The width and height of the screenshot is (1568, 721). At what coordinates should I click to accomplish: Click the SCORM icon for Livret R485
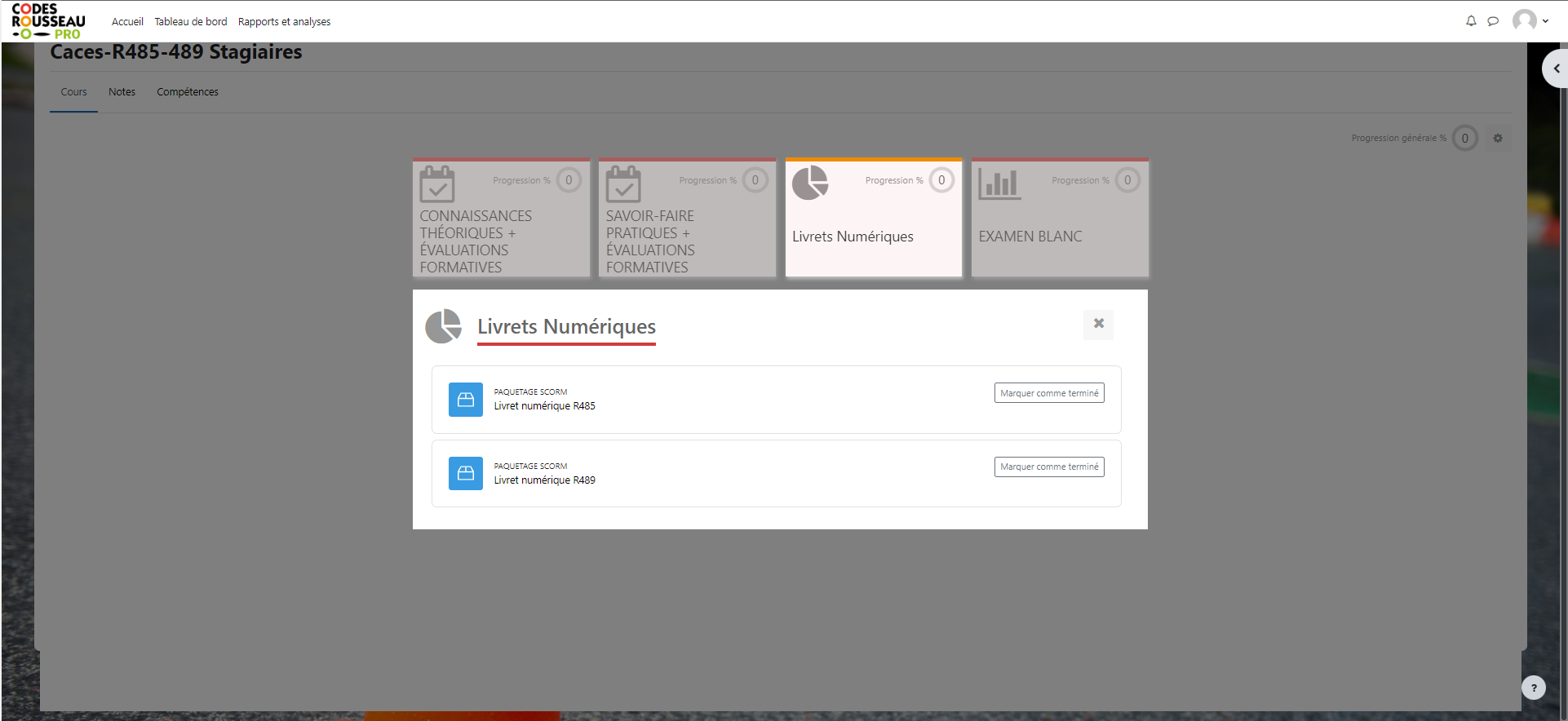point(466,400)
